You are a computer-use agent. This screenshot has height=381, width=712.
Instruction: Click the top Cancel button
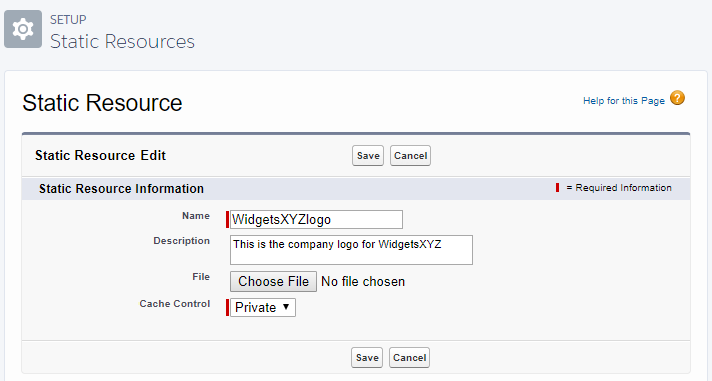[x=410, y=156]
